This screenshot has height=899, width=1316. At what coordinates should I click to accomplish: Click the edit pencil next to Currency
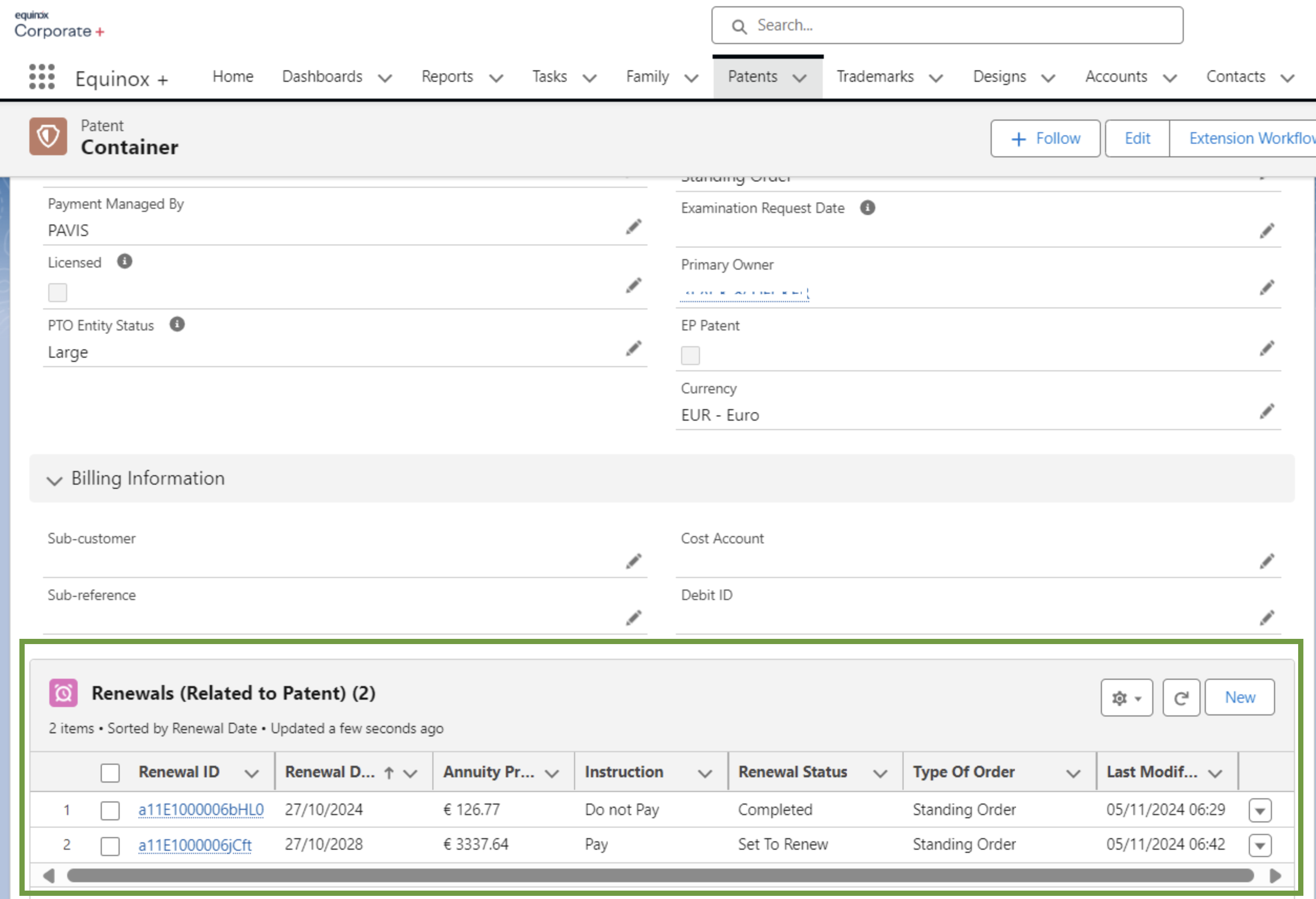coord(1267,412)
